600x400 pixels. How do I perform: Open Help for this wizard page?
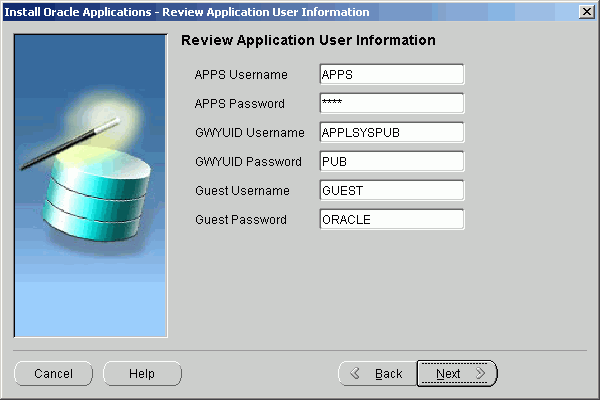(x=142, y=373)
